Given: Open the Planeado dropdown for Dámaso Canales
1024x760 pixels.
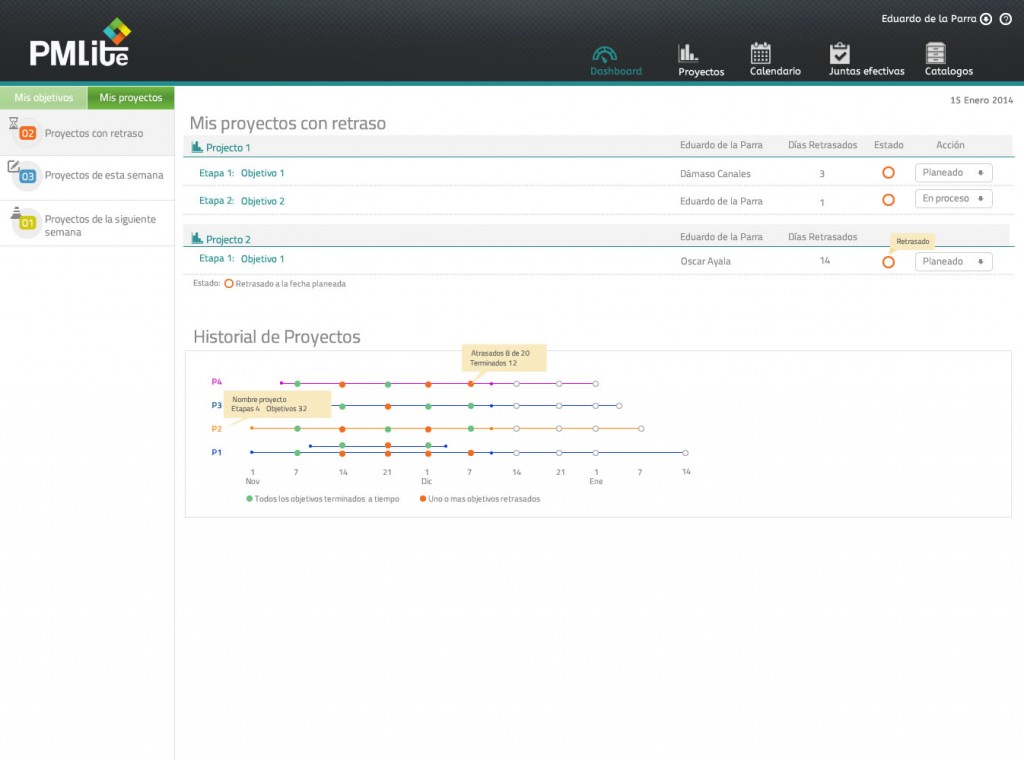Looking at the screenshot, I should 953,172.
